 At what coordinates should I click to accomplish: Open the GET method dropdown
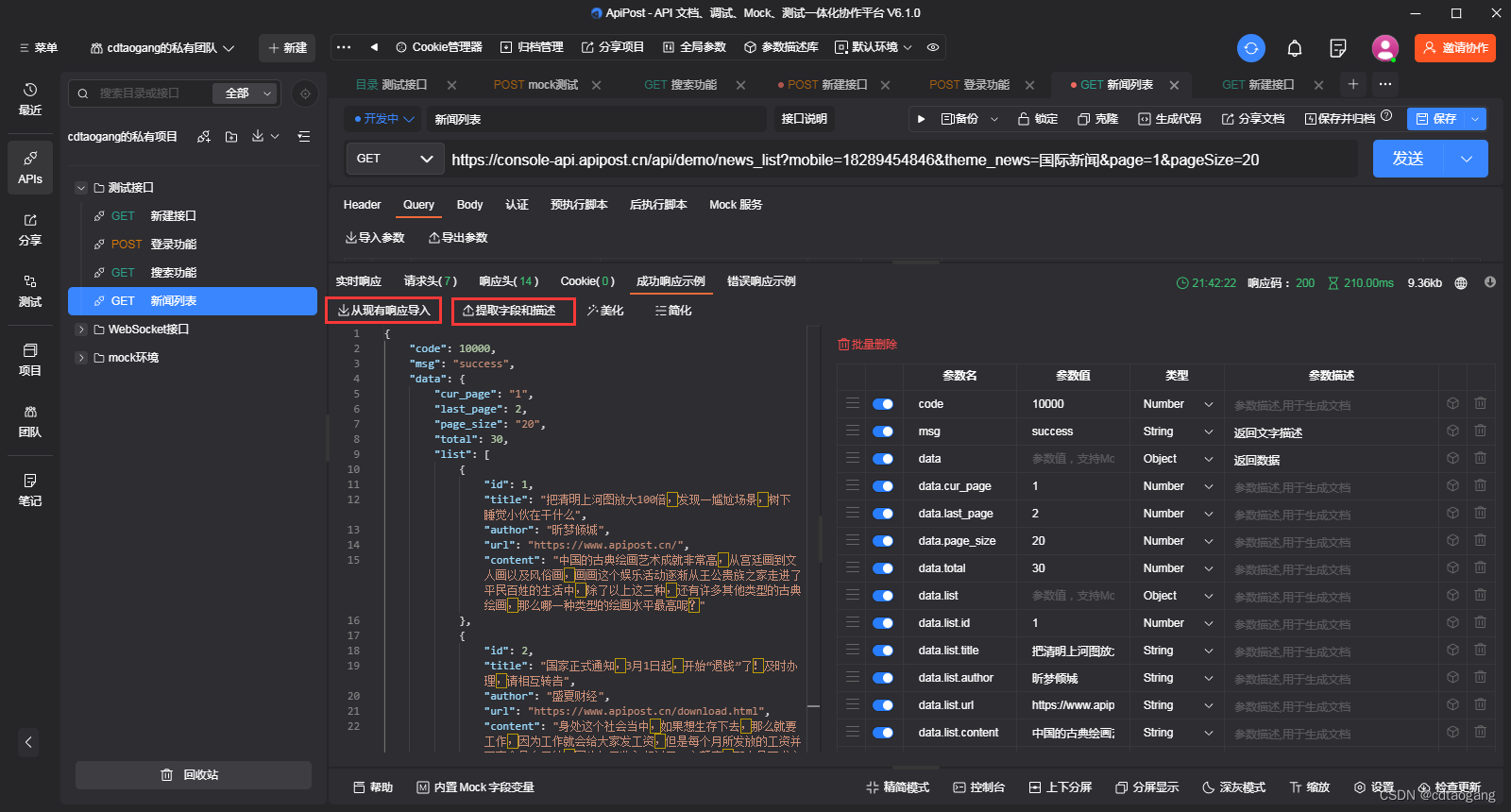pos(395,159)
